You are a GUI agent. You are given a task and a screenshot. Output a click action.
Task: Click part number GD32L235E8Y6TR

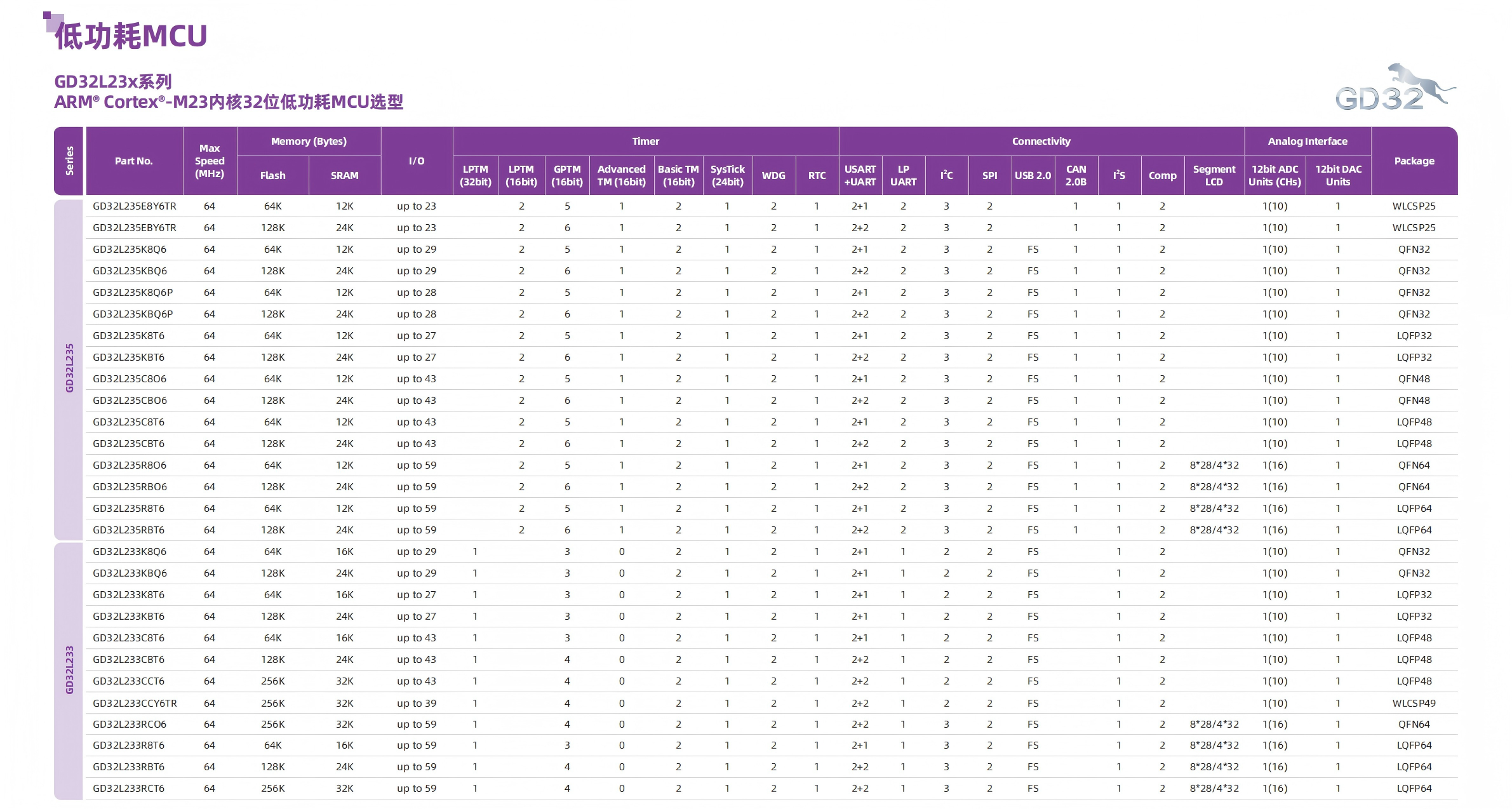tap(135, 206)
